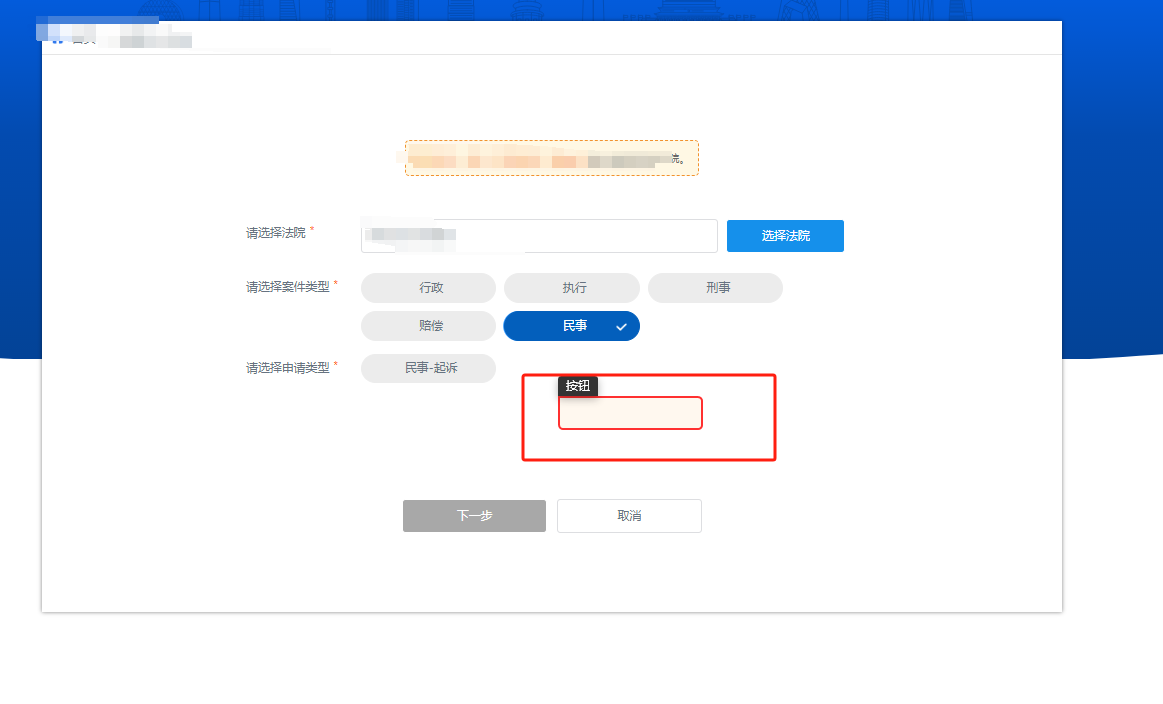This screenshot has height=704, width=1163.
Task: Click the 请选择案件类型 label
Action: click(x=288, y=287)
